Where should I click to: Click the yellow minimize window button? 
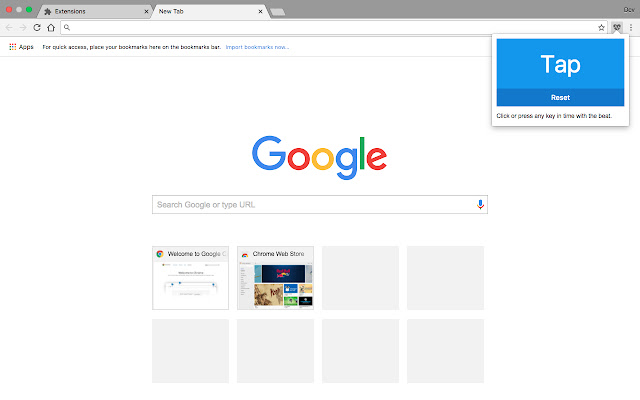click(x=19, y=9)
